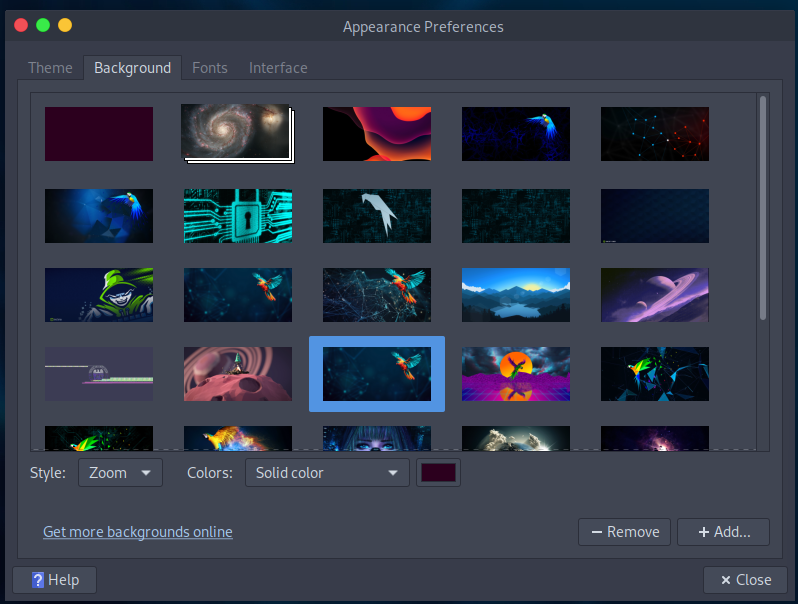
Task: Click the wallpaper list vertical scrollbar
Action: click(763, 208)
